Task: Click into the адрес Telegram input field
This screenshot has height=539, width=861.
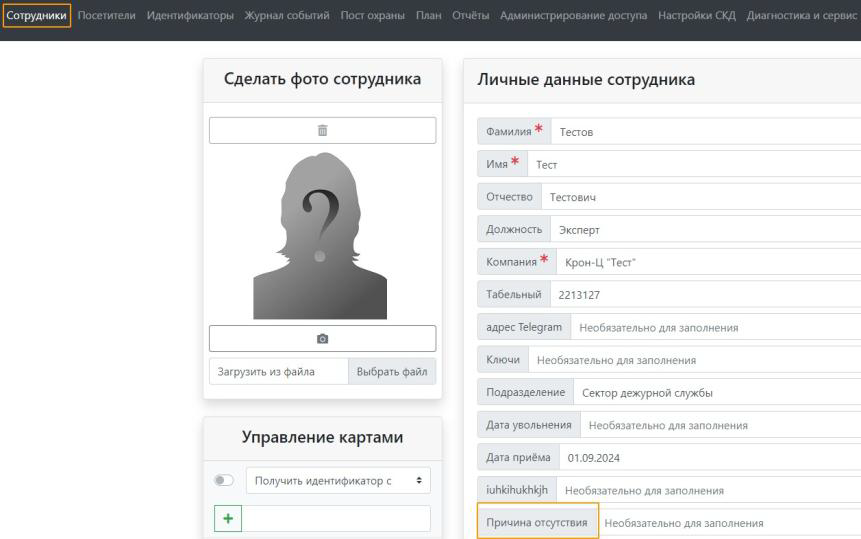Action: pyautogui.click(x=715, y=327)
